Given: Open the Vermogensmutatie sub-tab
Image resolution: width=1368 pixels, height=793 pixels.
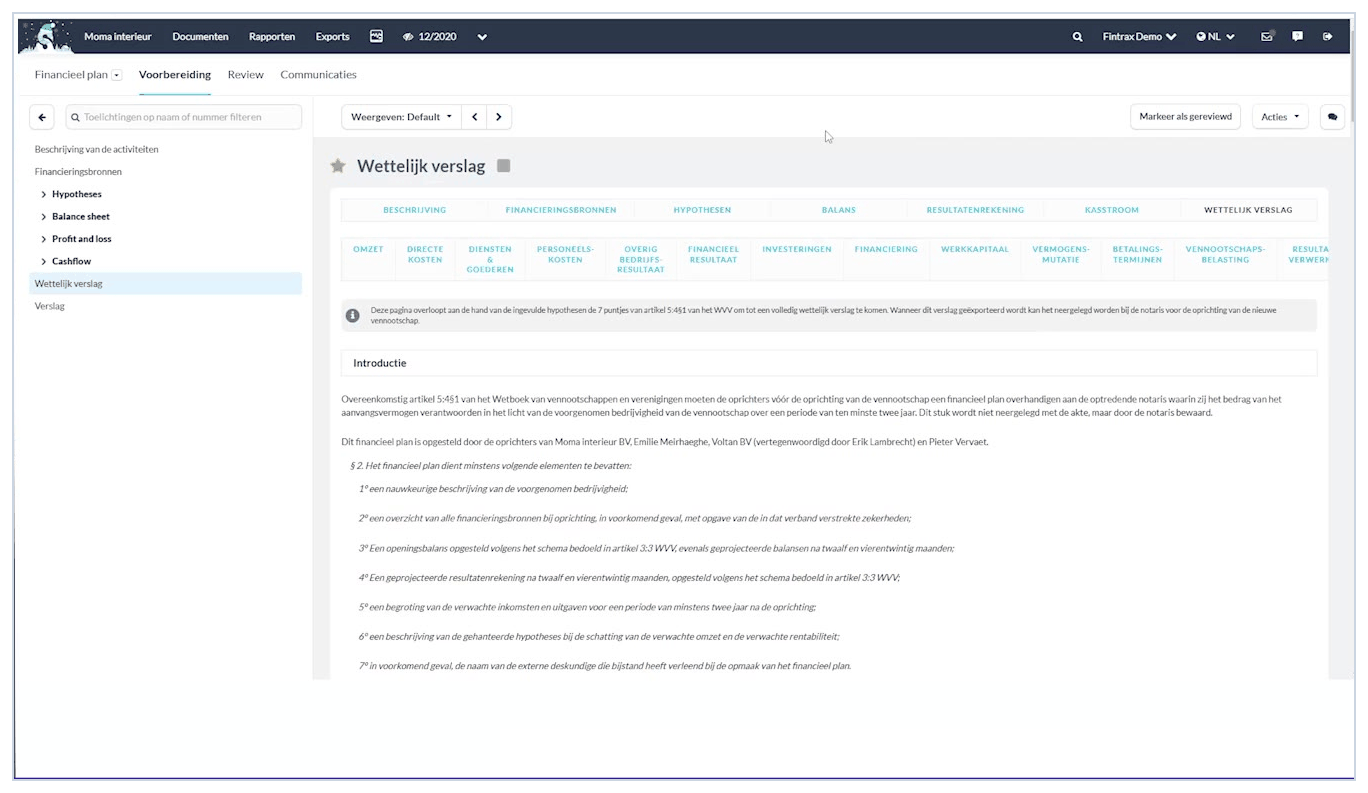Looking at the screenshot, I should (x=1061, y=254).
